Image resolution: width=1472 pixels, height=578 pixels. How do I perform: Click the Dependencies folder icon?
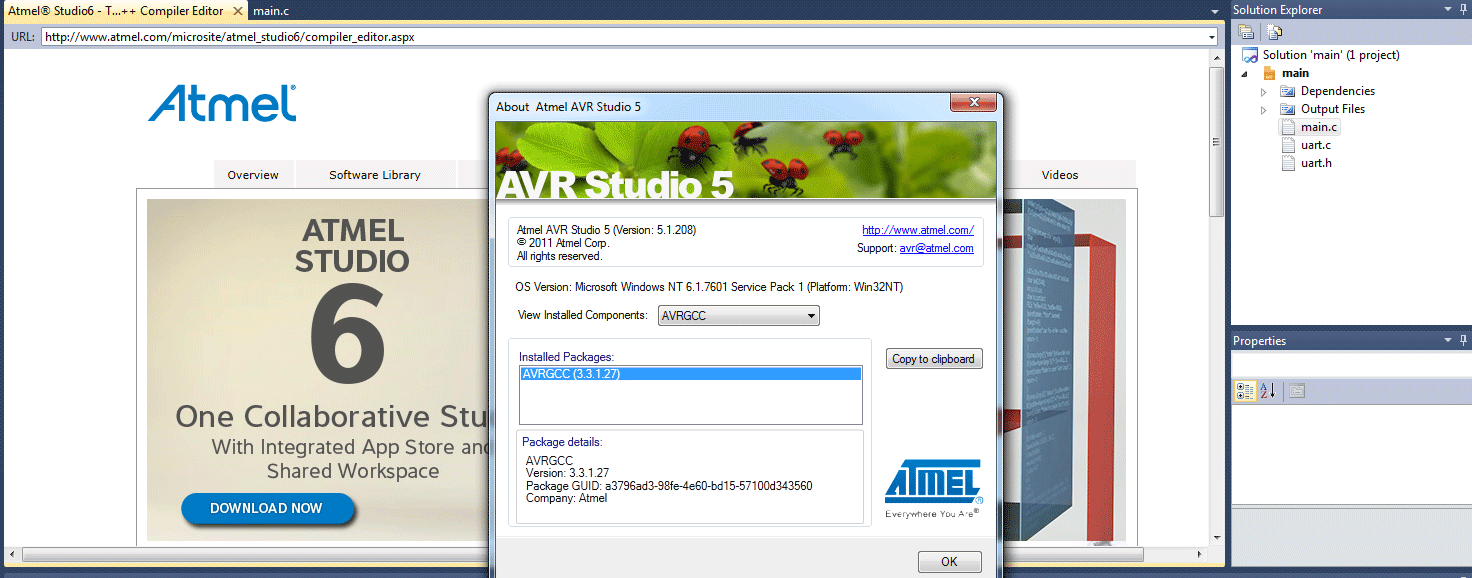(x=1288, y=91)
